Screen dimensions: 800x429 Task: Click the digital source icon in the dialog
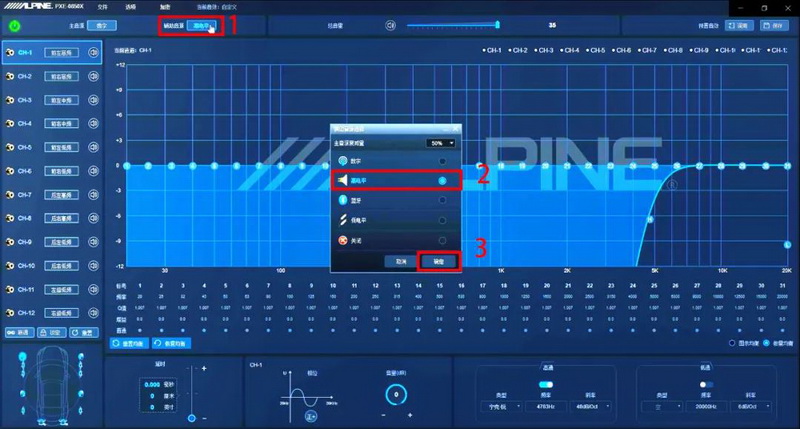(343, 161)
